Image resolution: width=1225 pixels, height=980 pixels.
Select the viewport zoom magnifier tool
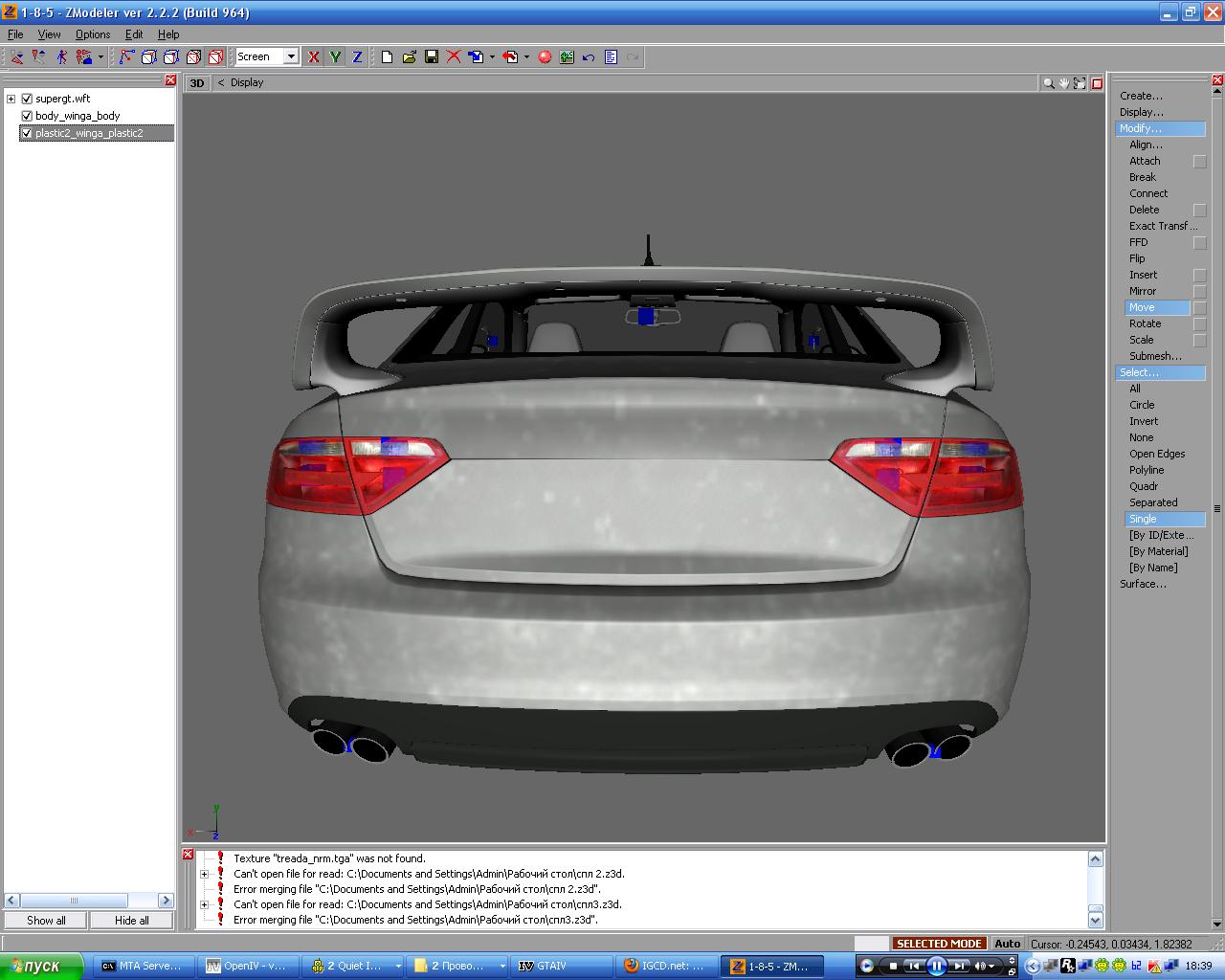click(x=1049, y=83)
